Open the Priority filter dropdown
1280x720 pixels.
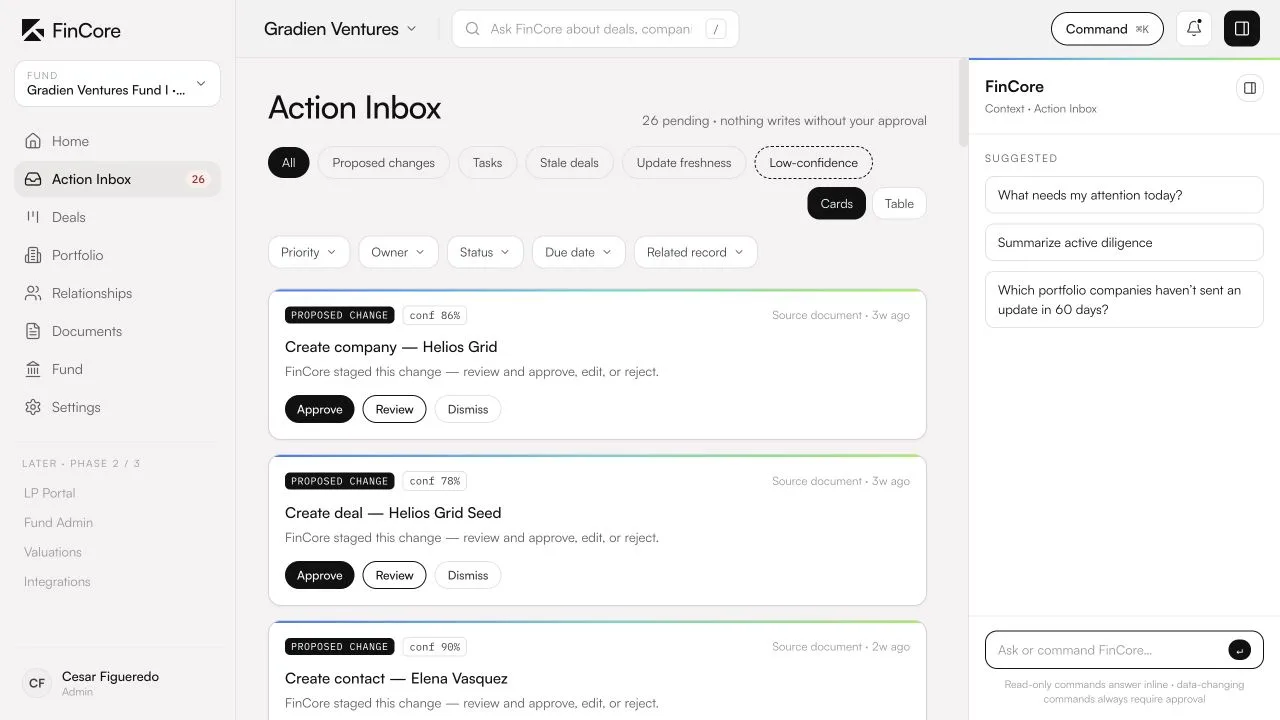[309, 252]
